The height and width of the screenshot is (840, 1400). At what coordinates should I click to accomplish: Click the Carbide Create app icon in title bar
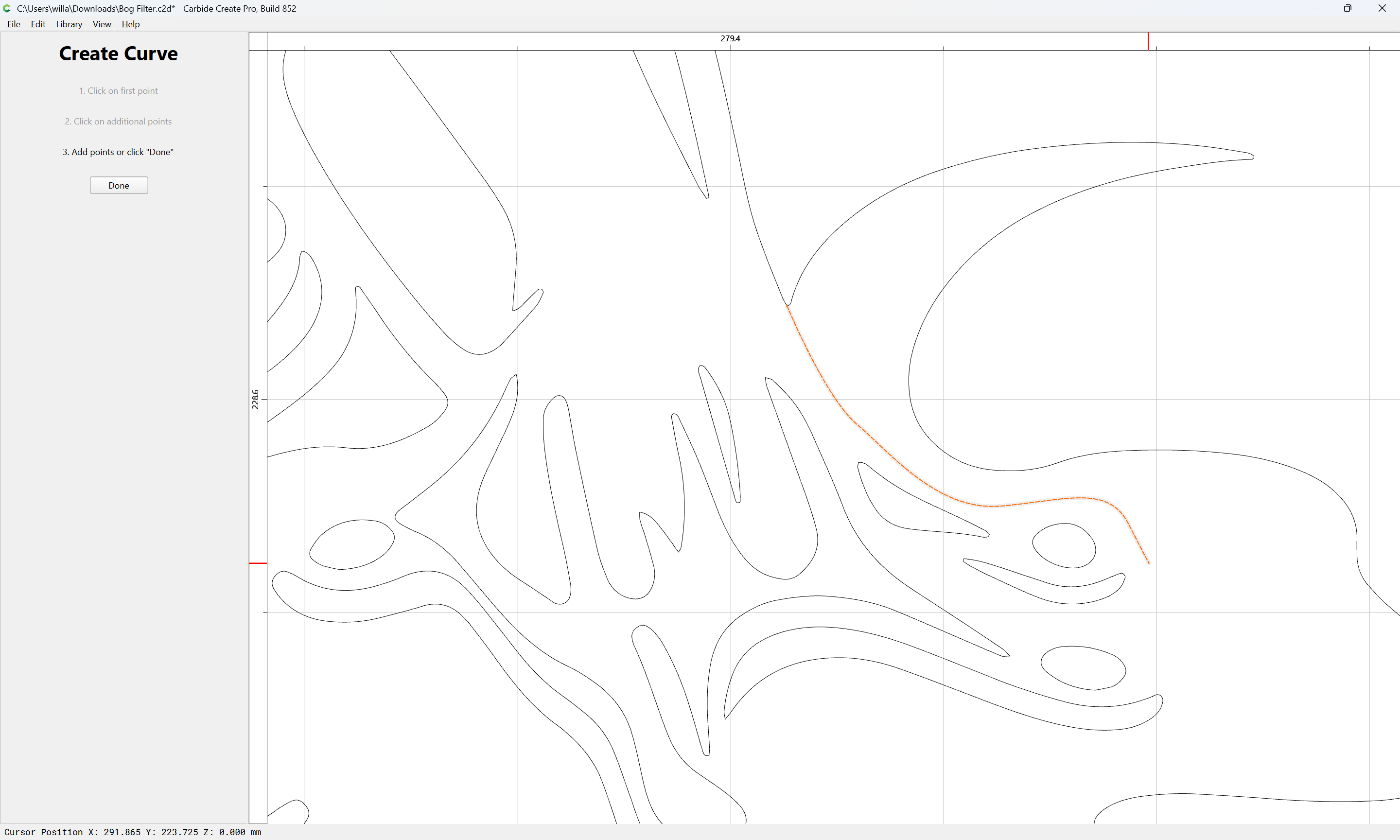click(x=7, y=8)
